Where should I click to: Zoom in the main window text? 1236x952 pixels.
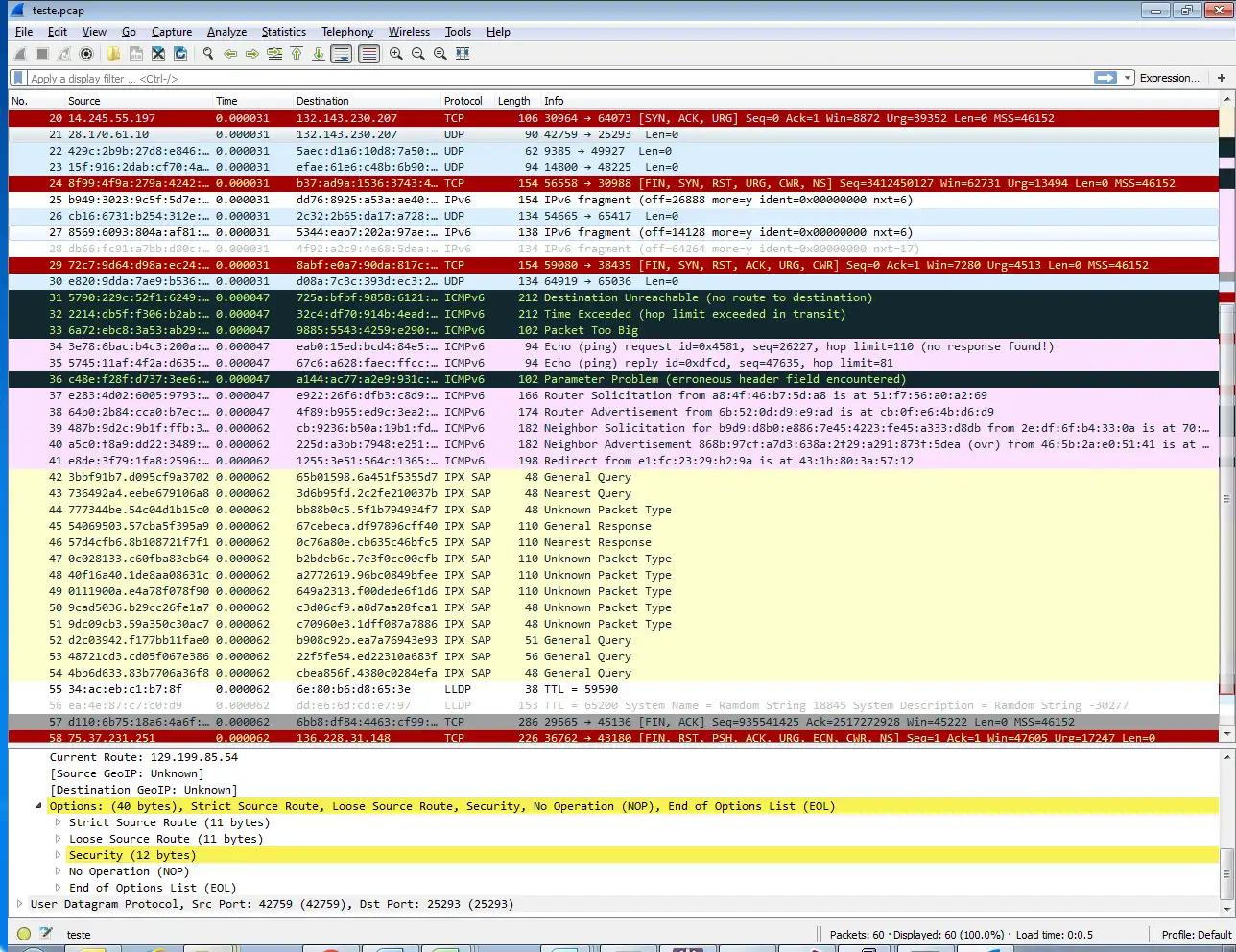(x=396, y=54)
